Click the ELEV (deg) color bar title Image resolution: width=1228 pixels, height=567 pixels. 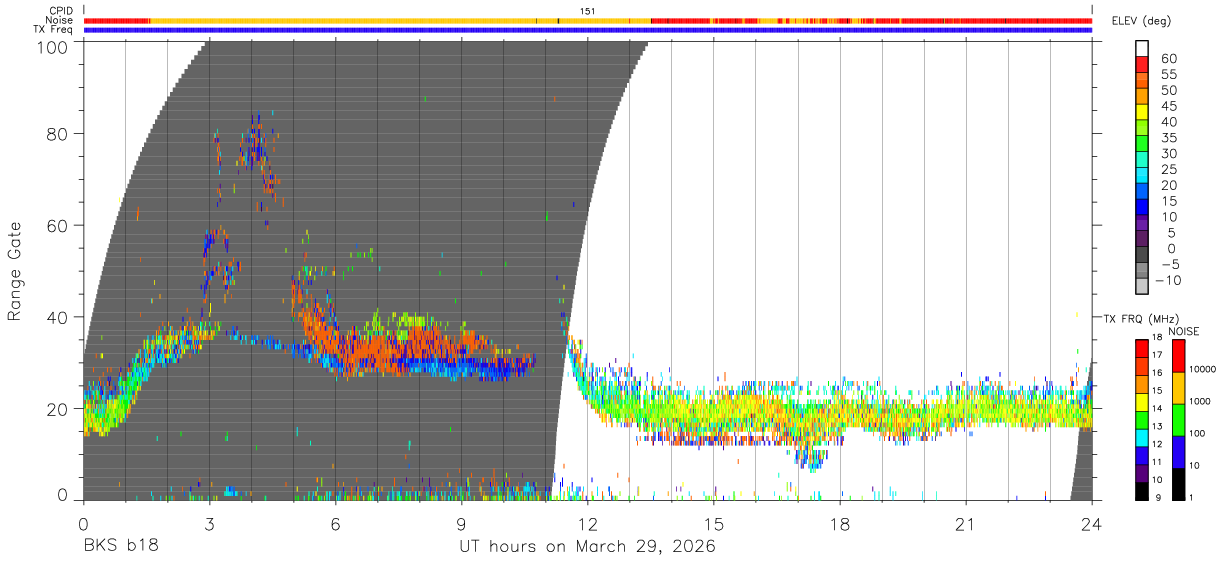click(x=1141, y=20)
